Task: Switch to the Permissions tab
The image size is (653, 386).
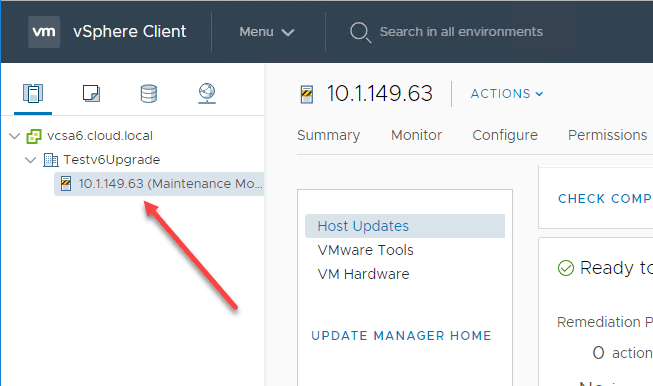Action: pyautogui.click(x=608, y=135)
